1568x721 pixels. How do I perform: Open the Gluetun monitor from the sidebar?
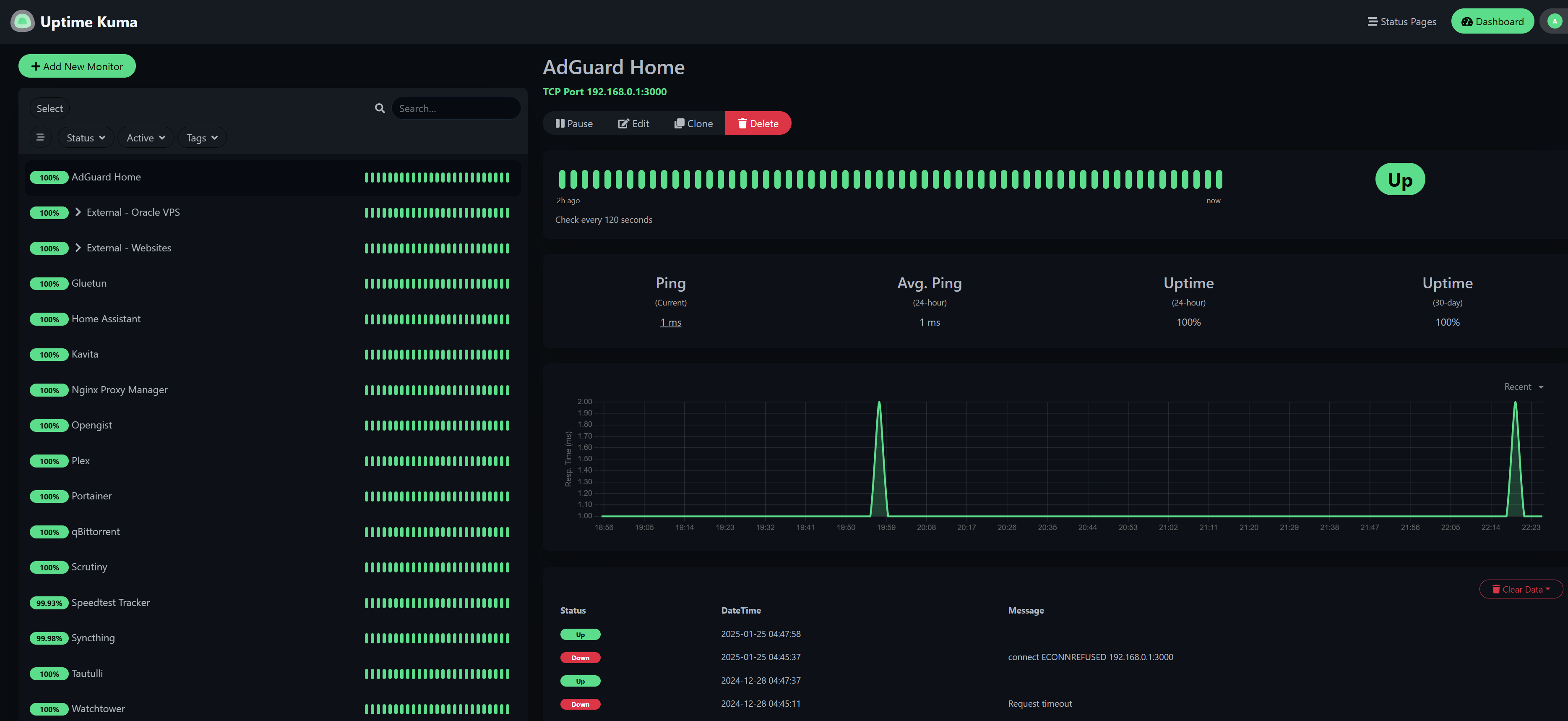point(89,282)
